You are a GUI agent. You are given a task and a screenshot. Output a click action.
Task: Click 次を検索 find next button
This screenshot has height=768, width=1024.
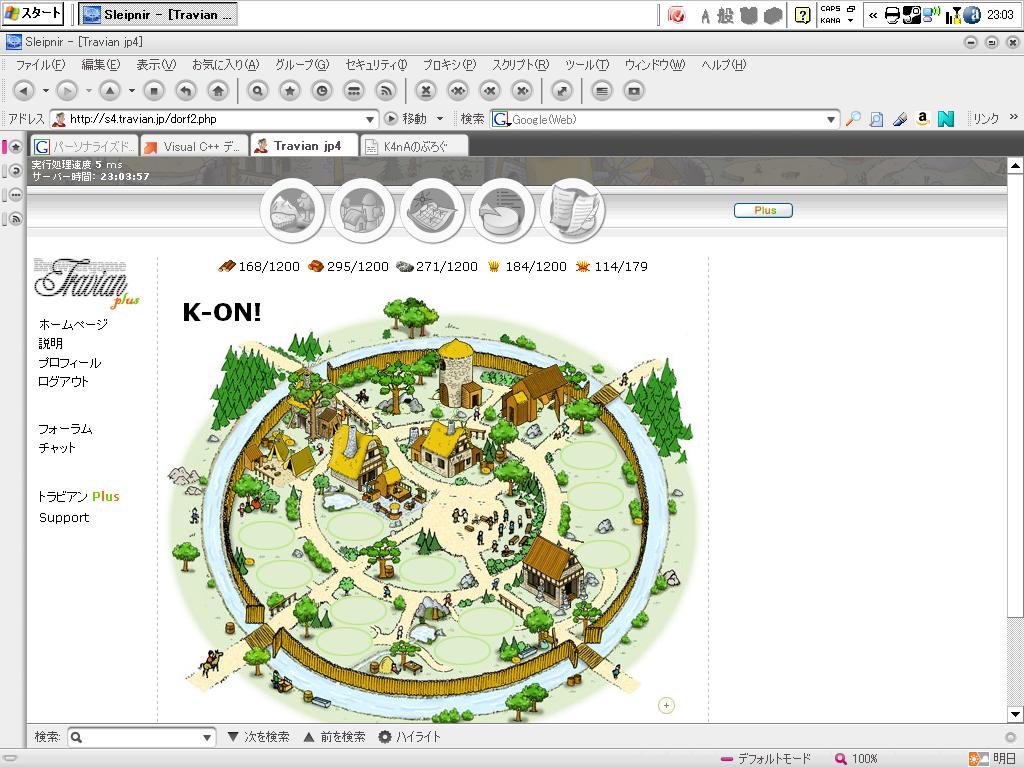[x=259, y=737]
